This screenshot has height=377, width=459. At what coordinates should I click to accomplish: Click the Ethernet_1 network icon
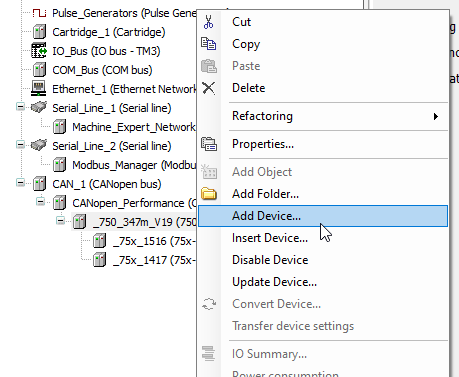click(39, 89)
